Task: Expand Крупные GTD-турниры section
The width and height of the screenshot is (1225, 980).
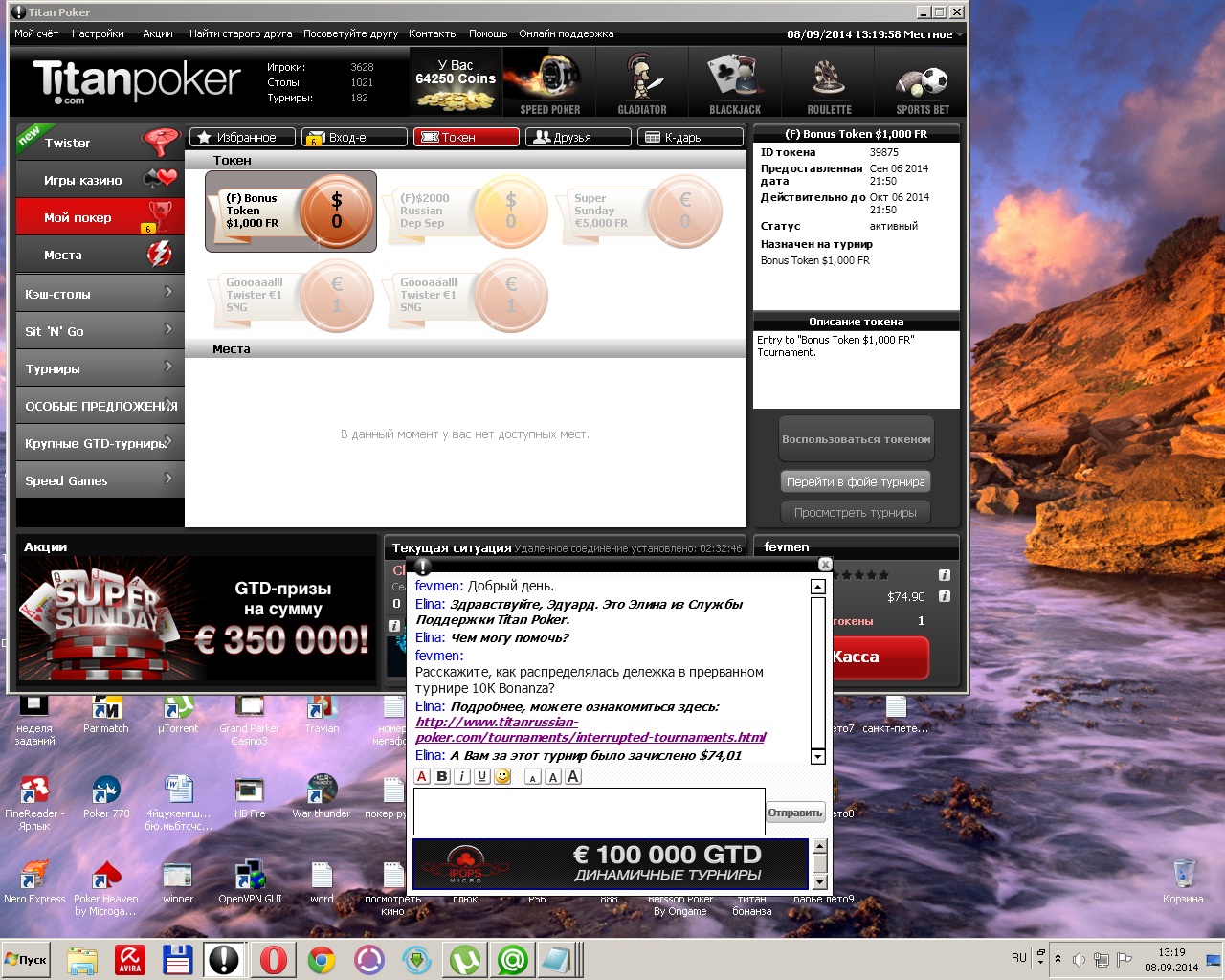Action: pos(100,443)
